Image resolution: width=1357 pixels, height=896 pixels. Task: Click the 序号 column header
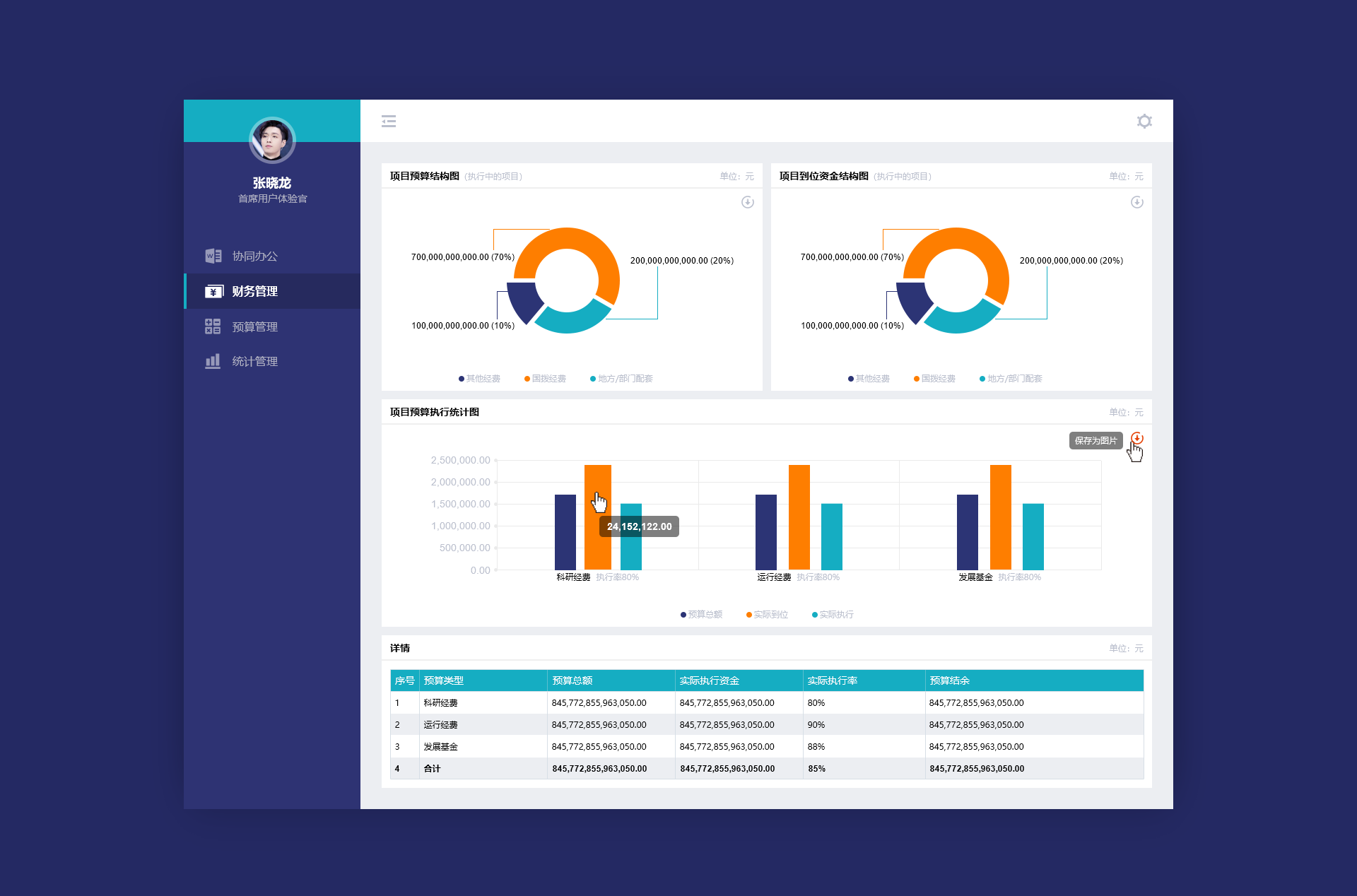404,680
